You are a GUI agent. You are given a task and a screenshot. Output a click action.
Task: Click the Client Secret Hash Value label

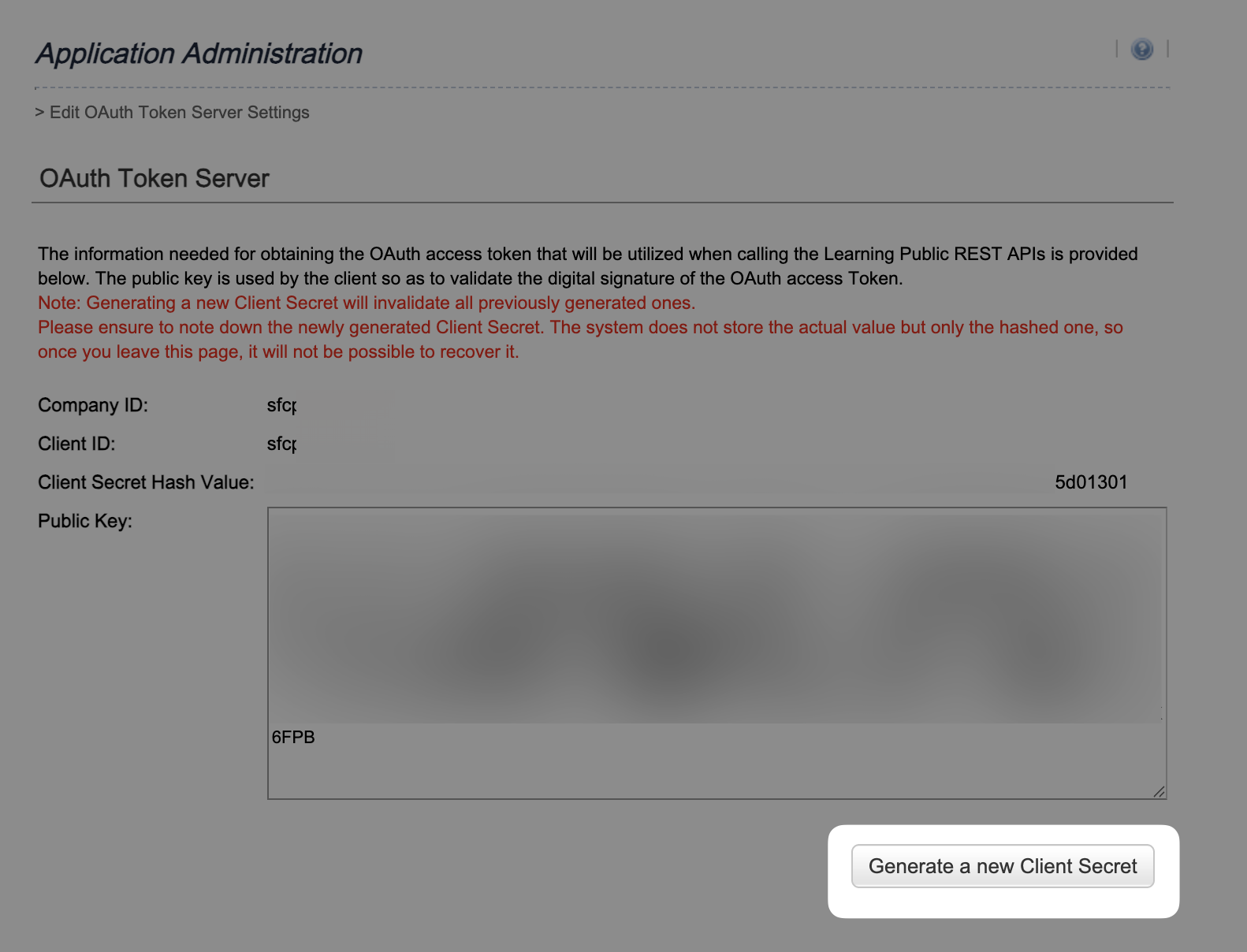pos(146,482)
